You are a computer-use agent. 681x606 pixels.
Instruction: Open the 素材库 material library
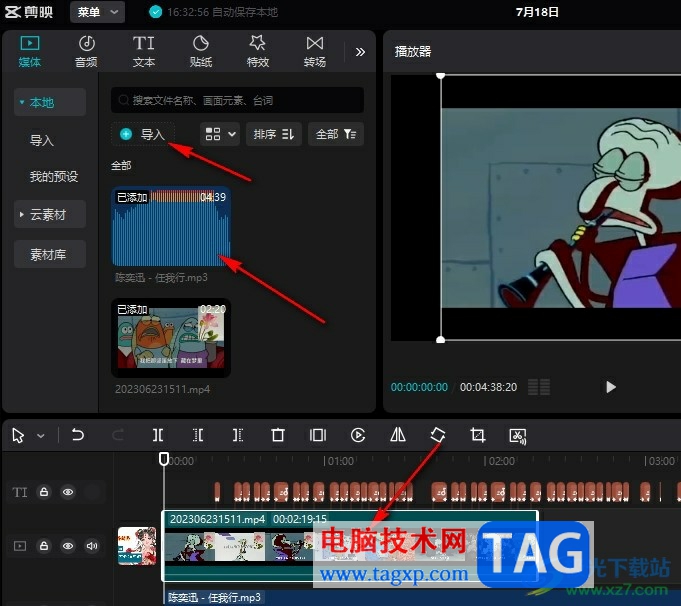(50, 254)
